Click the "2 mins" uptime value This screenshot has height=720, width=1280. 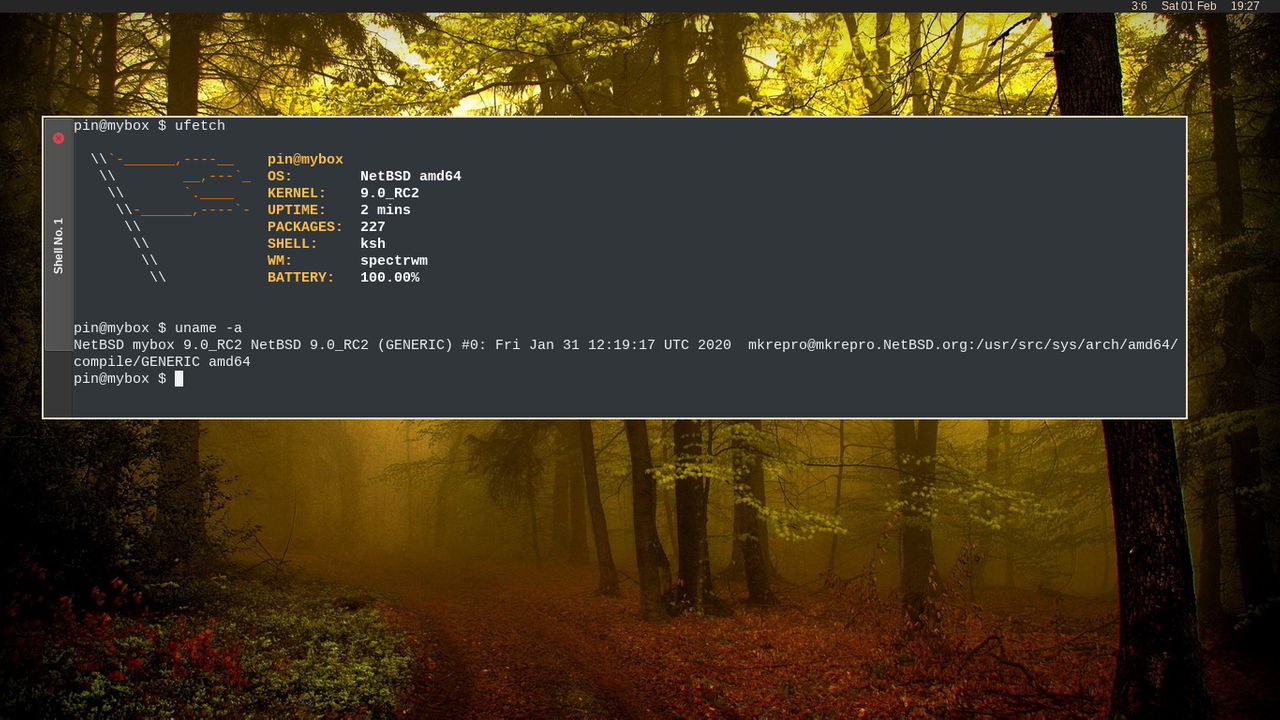(x=386, y=211)
